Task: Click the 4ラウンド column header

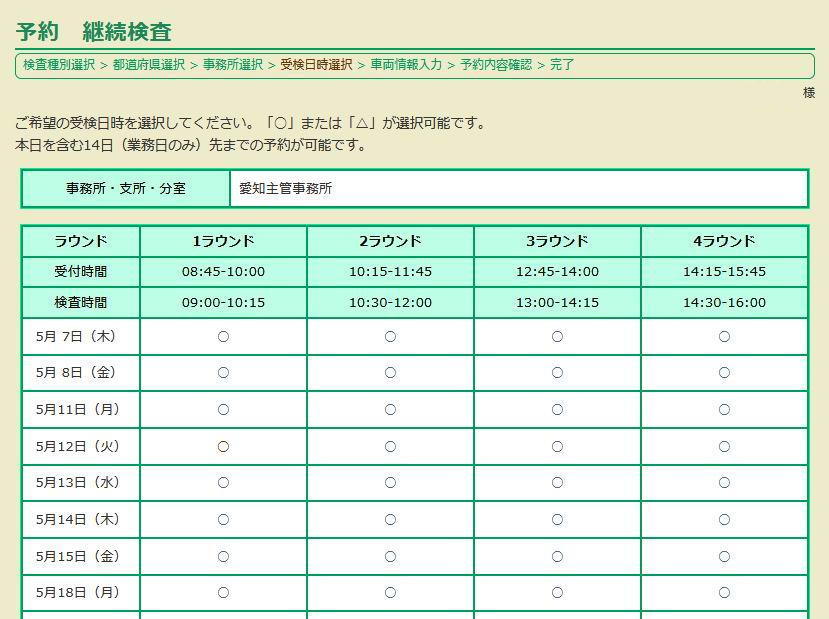Action: click(724, 241)
